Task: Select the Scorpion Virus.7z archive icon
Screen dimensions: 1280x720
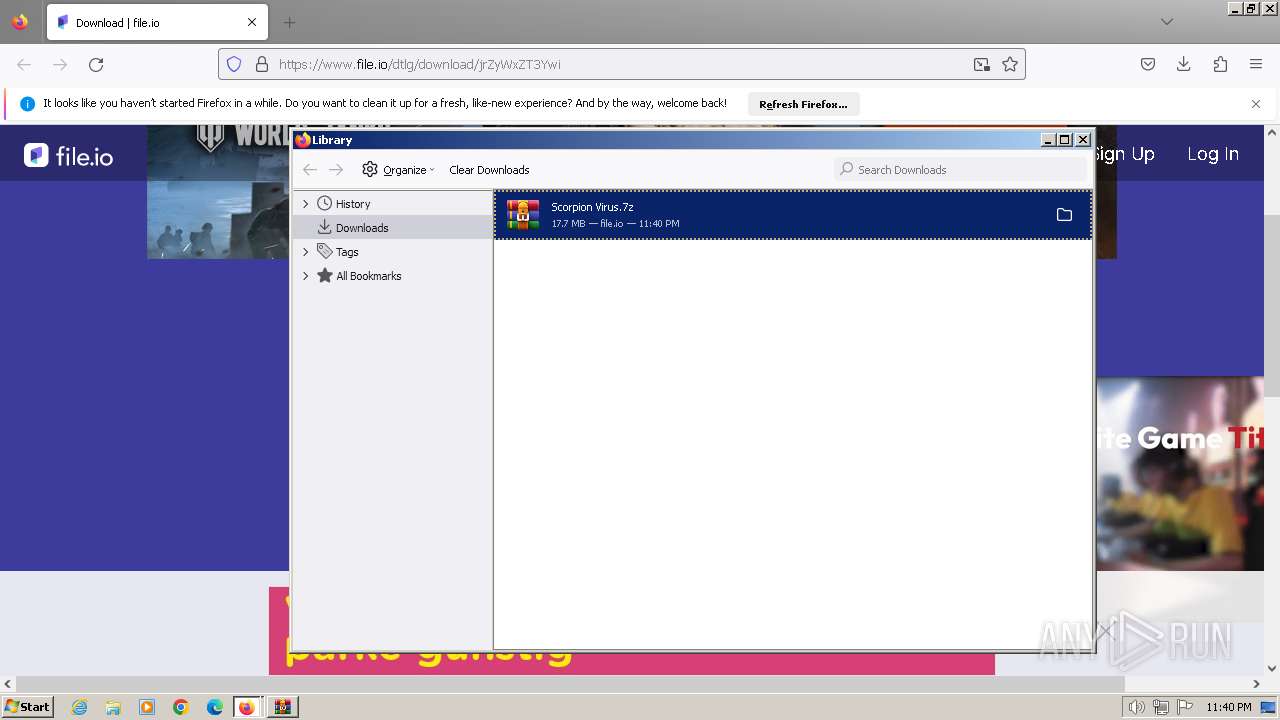Action: (523, 215)
